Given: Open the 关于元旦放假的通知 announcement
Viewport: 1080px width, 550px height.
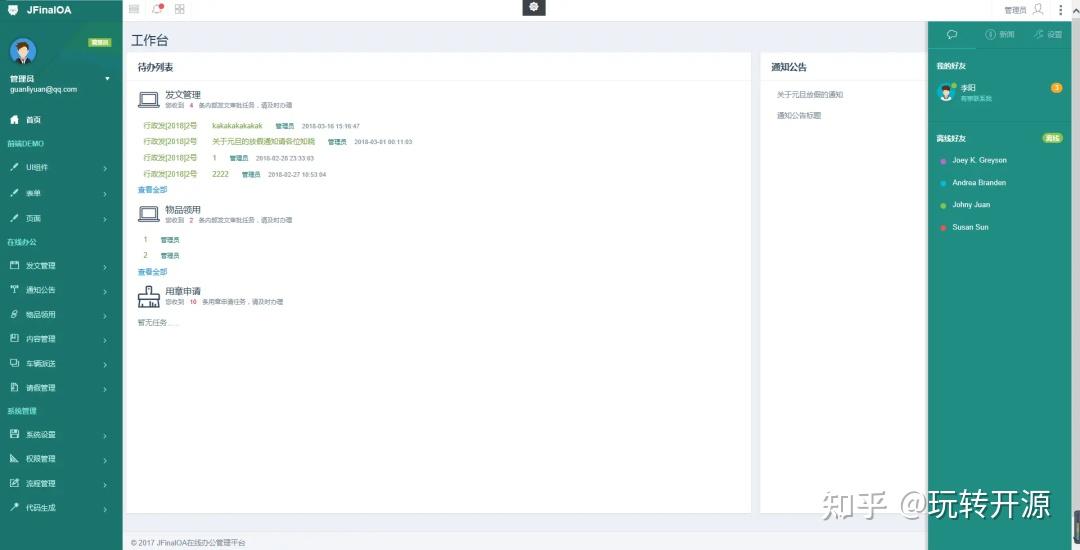Looking at the screenshot, I should pos(810,95).
